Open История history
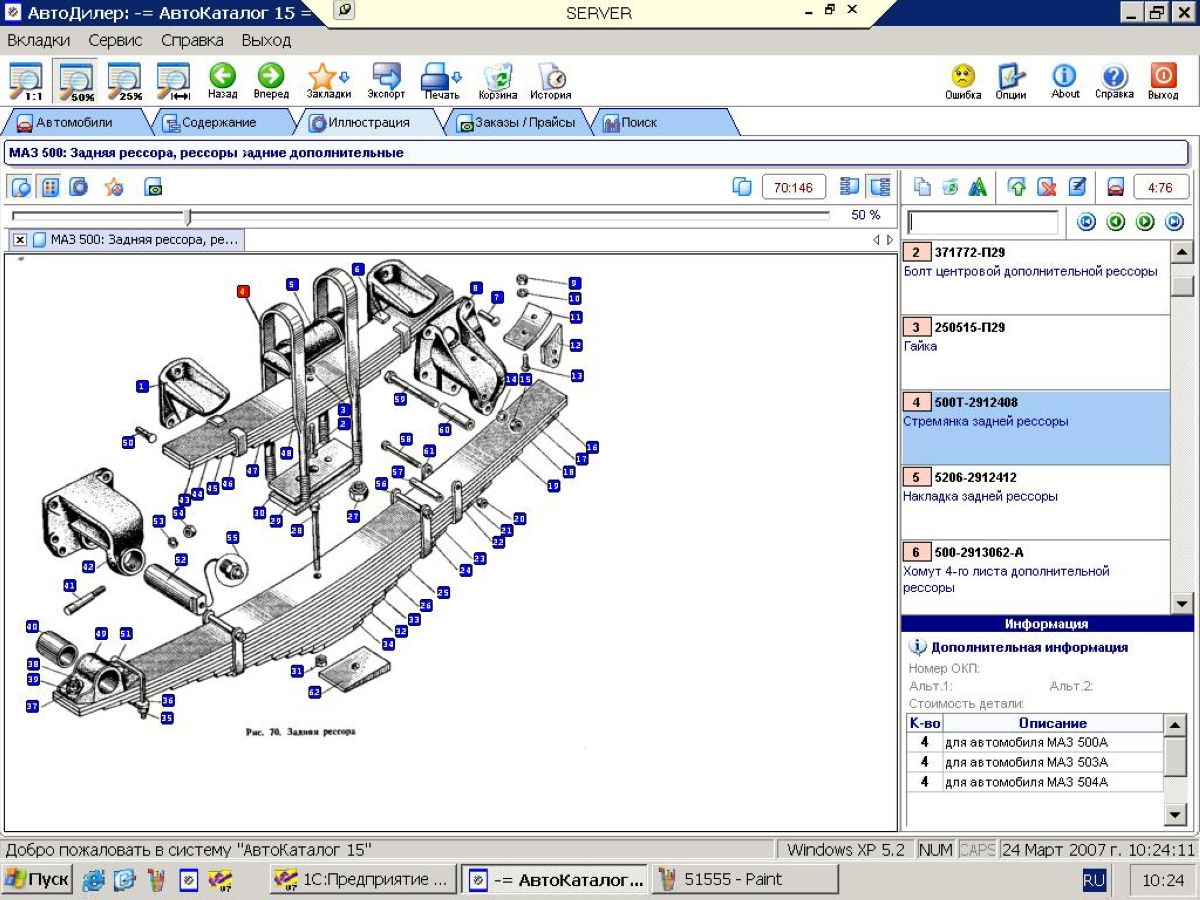Screen dimensions: 1200x900 (551, 81)
